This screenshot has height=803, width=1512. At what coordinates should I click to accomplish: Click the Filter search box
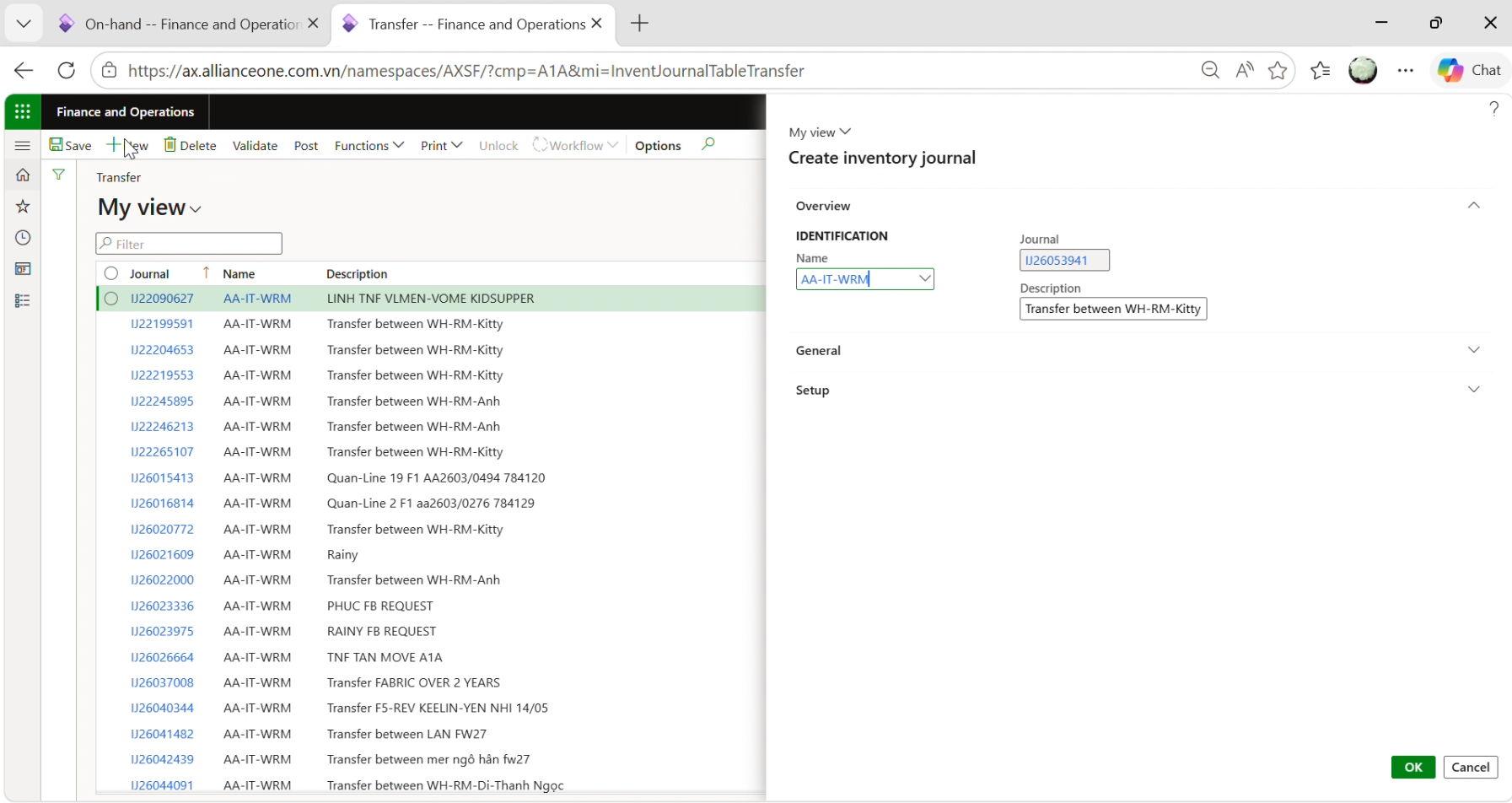point(189,244)
